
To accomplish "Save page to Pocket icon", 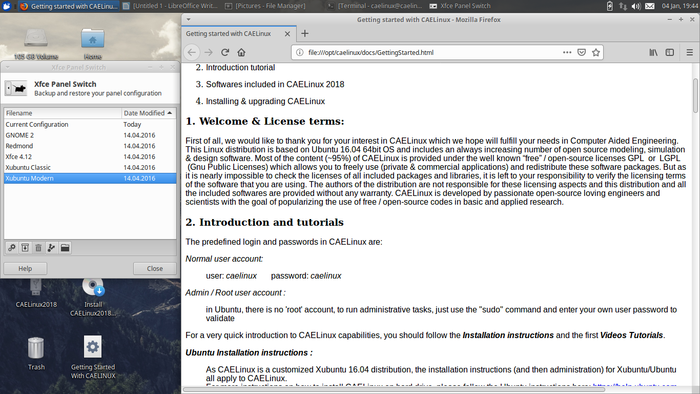I will tap(581, 52).
